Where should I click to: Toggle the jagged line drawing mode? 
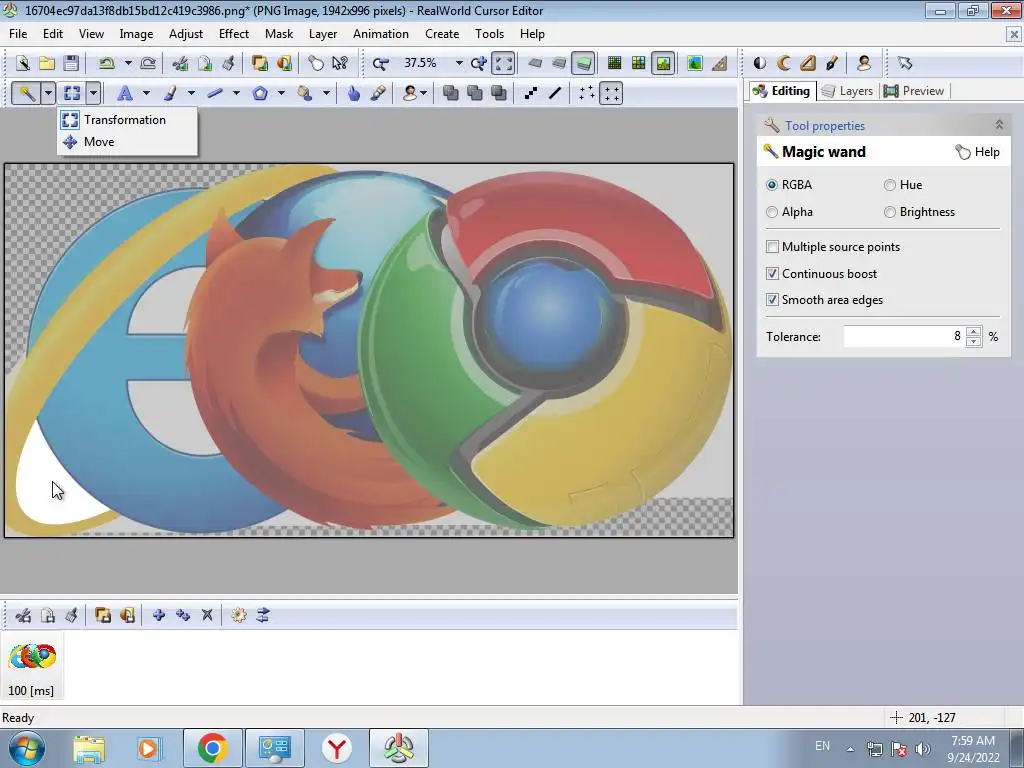pos(531,93)
